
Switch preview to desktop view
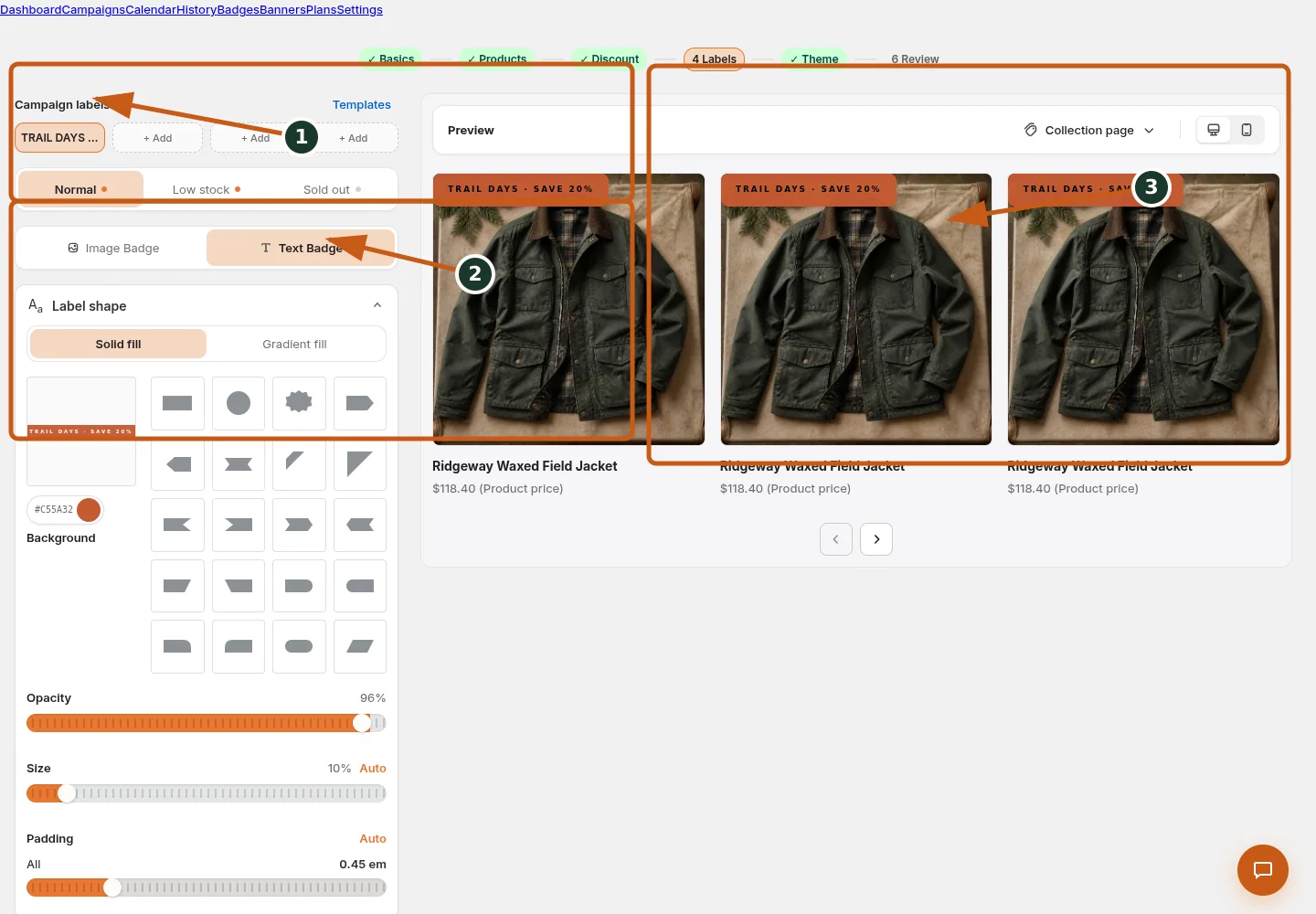[x=1214, y=130]
